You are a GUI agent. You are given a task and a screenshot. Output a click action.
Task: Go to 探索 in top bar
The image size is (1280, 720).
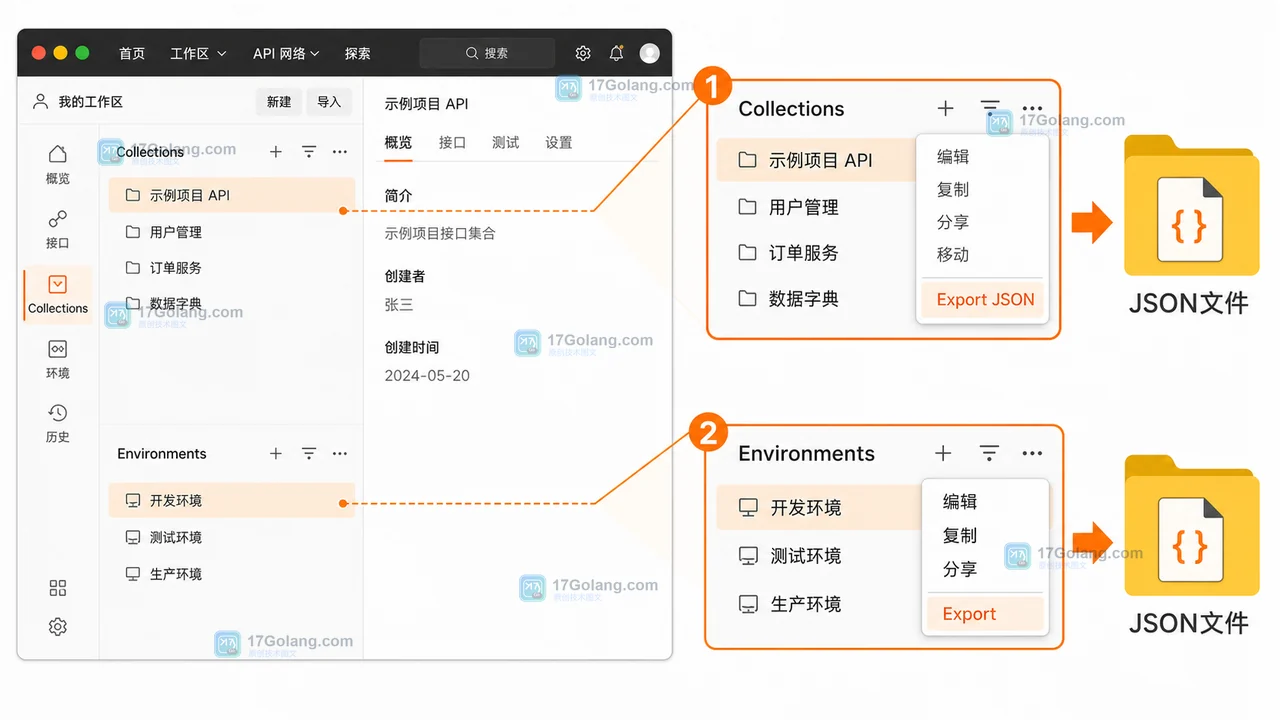pyautogui.click(x=358, y=53)
